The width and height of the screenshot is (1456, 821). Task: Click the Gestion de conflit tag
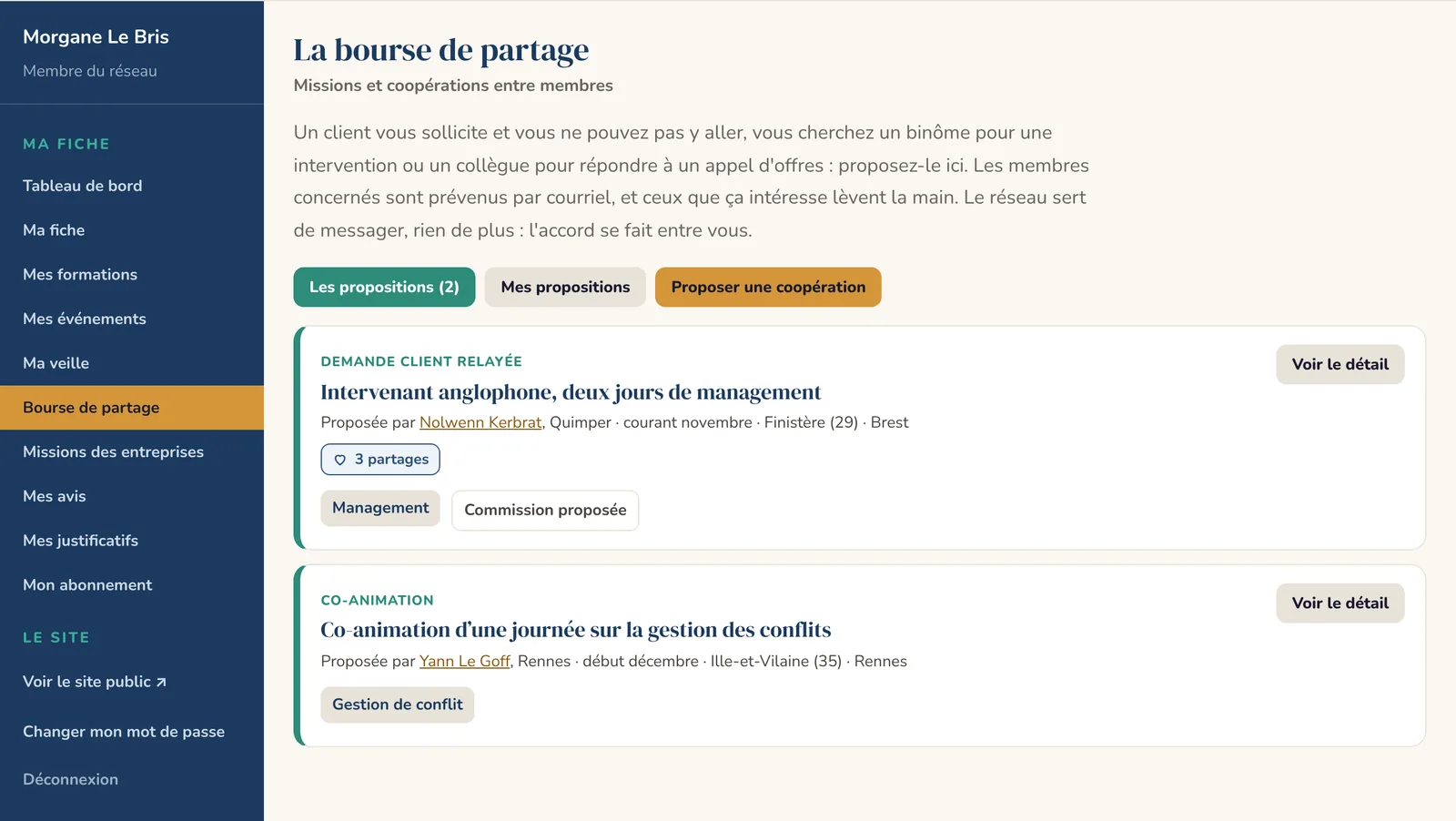tap(398, 704)
